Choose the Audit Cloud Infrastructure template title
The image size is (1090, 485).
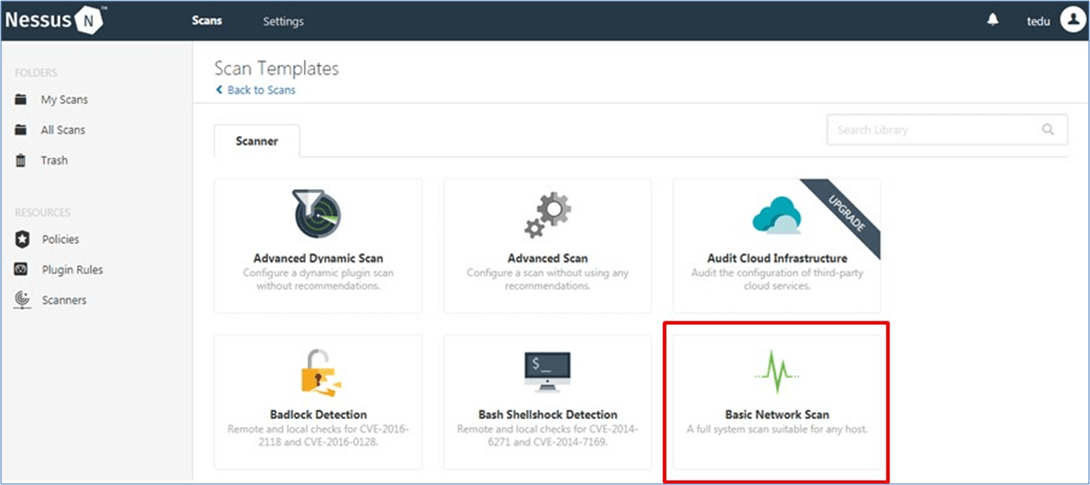(777, 258)
